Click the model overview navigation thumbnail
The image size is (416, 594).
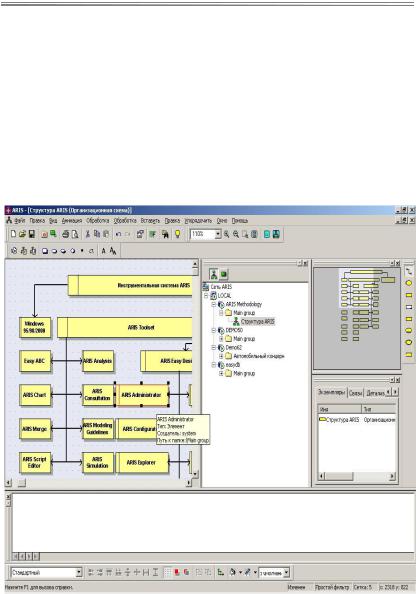click(357, 318)
